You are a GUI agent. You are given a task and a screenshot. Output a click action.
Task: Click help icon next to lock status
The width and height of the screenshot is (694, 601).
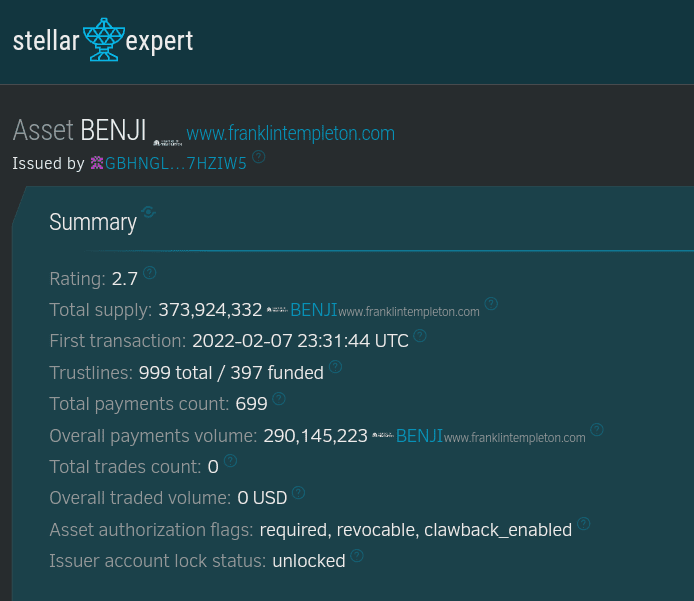click(x=357, y=555)
